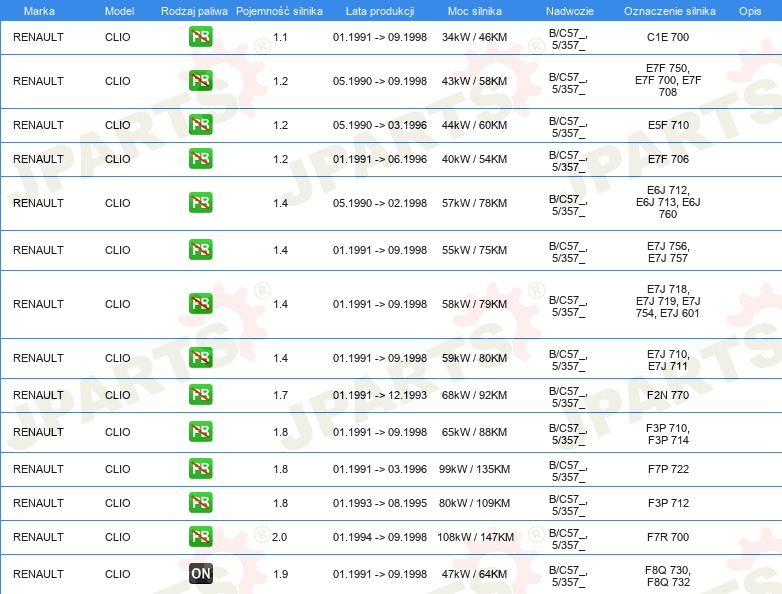Click the Opis column header
Viewport: 782px width, 594px height.
tap(750, 11)
